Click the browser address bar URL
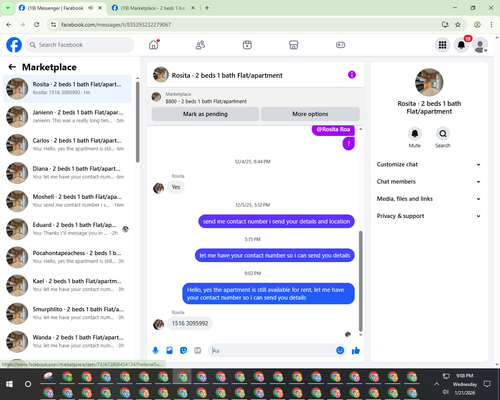 (116, 25)
